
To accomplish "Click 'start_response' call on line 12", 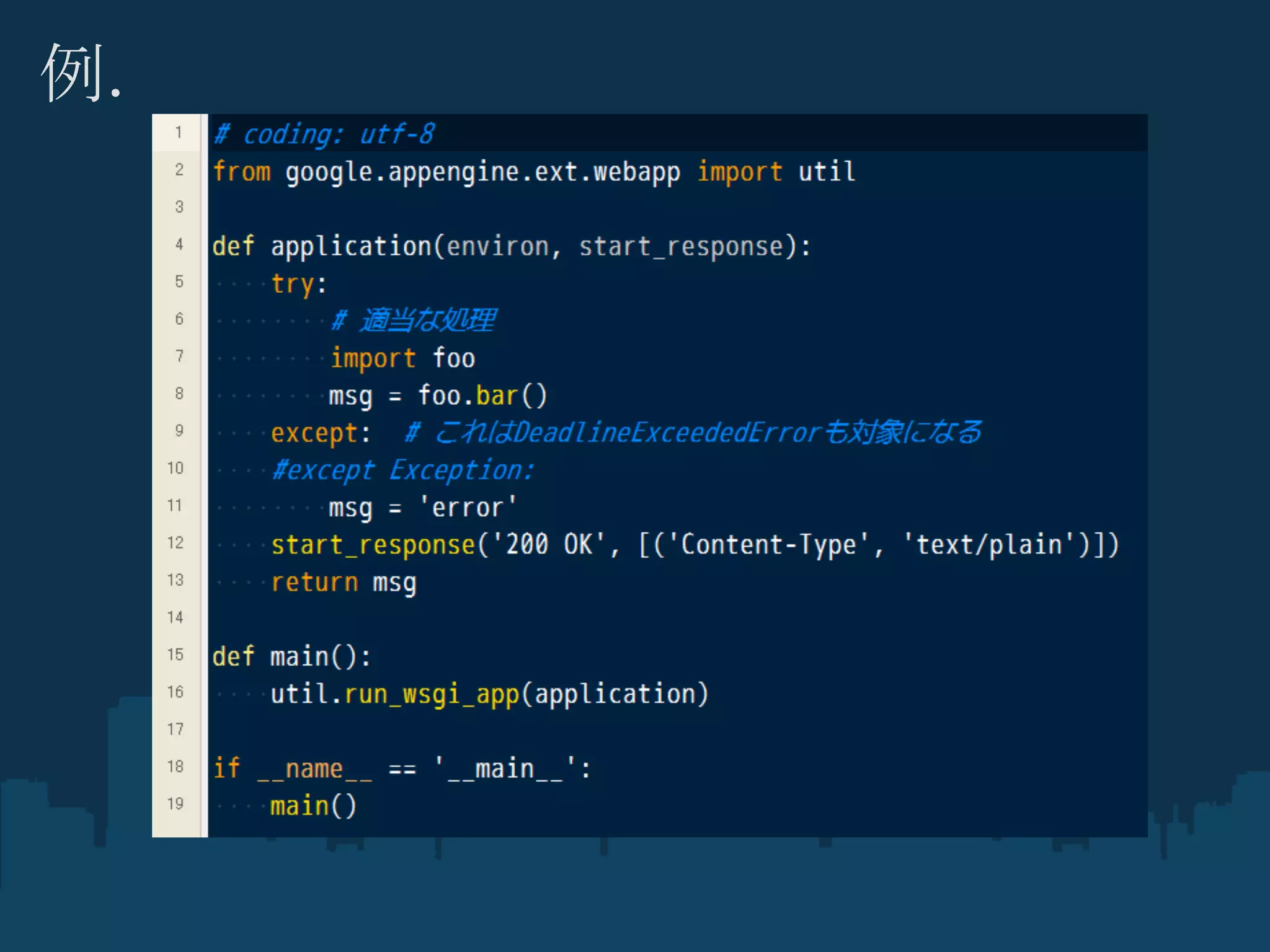I will 373,545.
